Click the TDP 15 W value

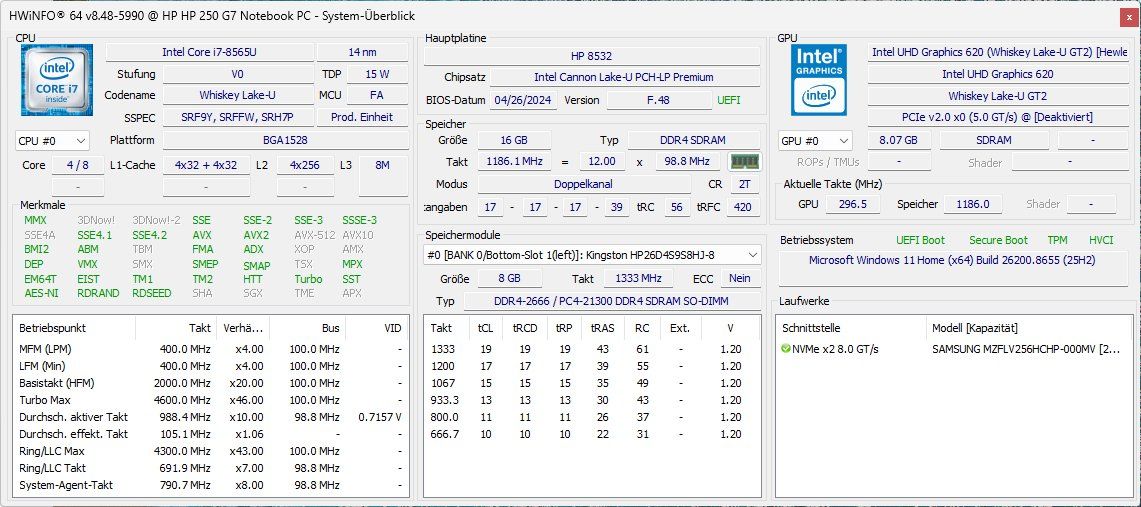point(377,74)
